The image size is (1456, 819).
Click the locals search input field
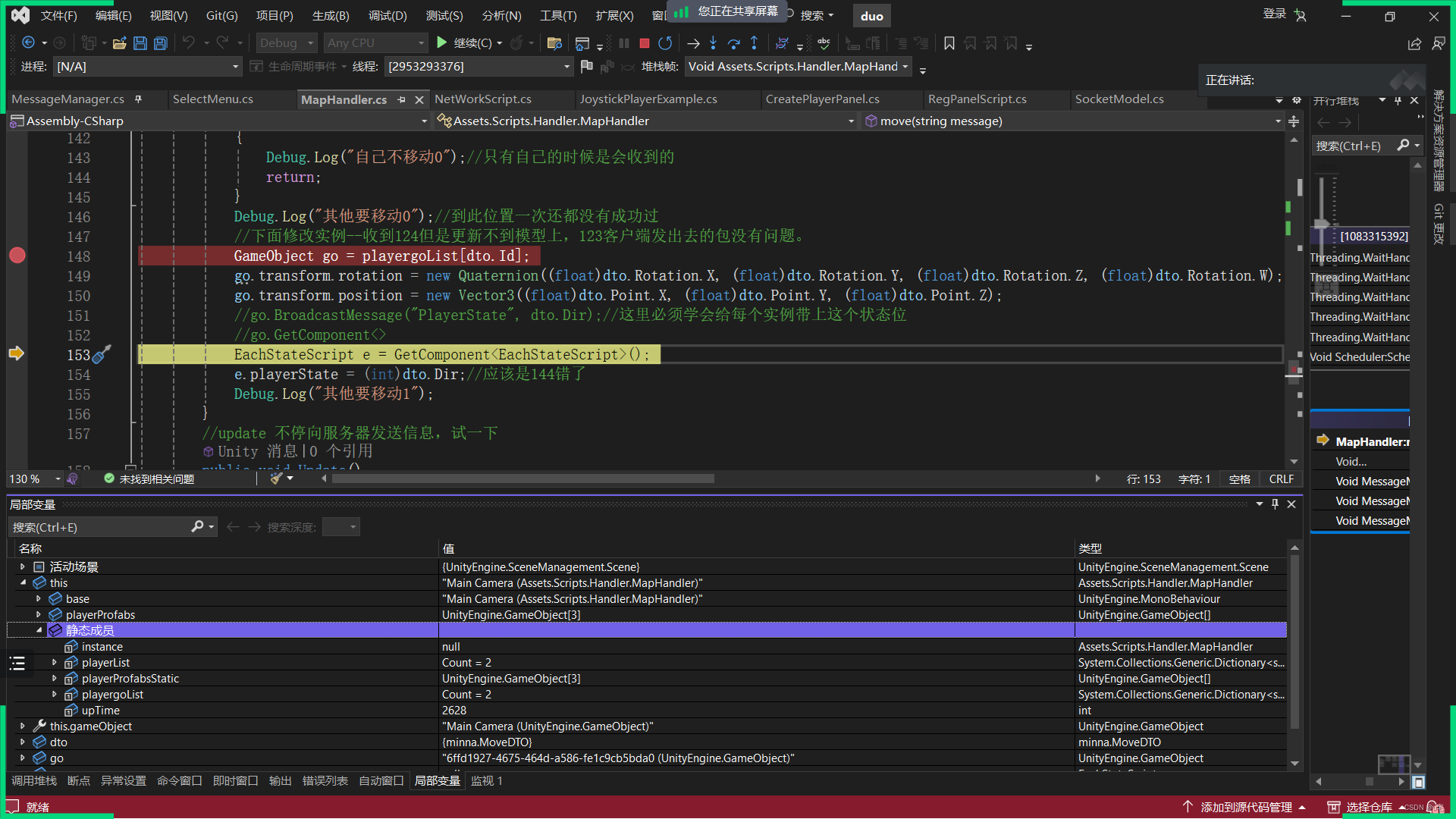pos(99,527)
